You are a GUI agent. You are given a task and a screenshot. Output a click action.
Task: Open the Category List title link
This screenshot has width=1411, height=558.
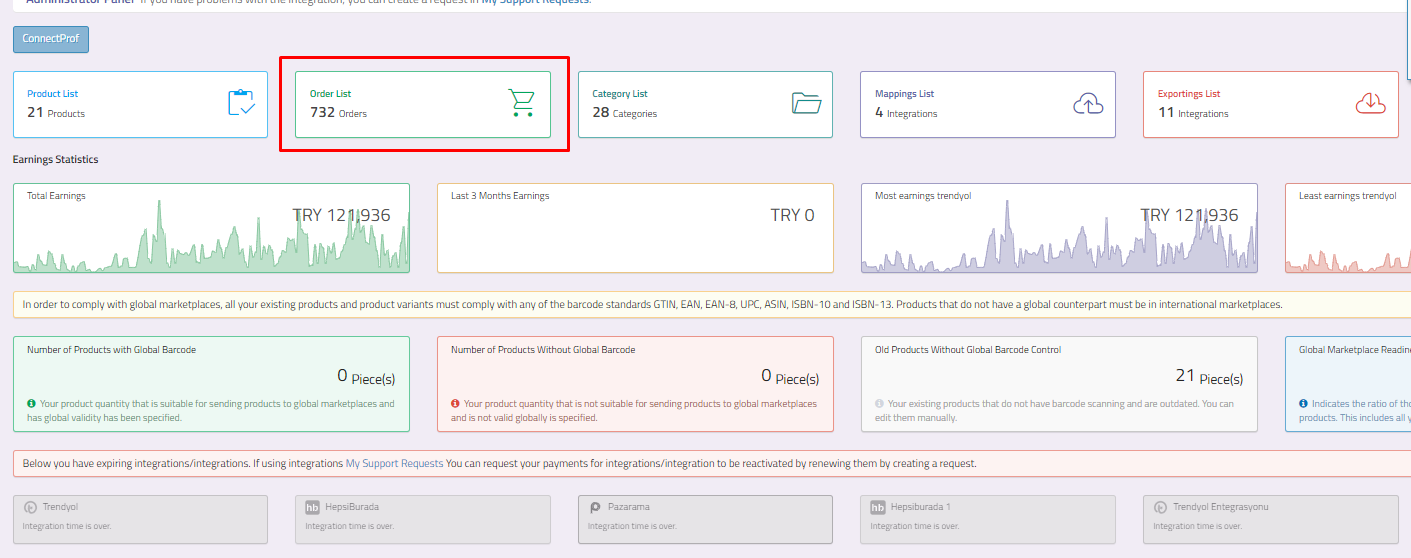coord(620,94)
